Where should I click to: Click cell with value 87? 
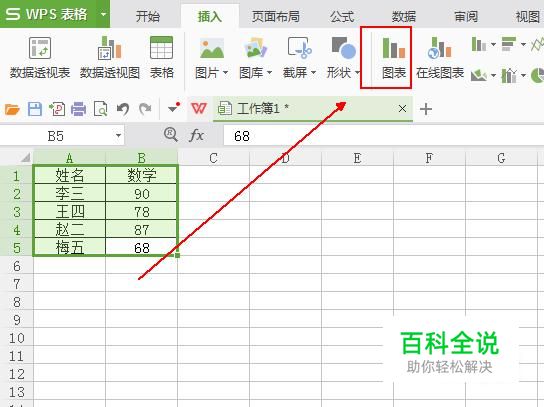pos(142,229)
